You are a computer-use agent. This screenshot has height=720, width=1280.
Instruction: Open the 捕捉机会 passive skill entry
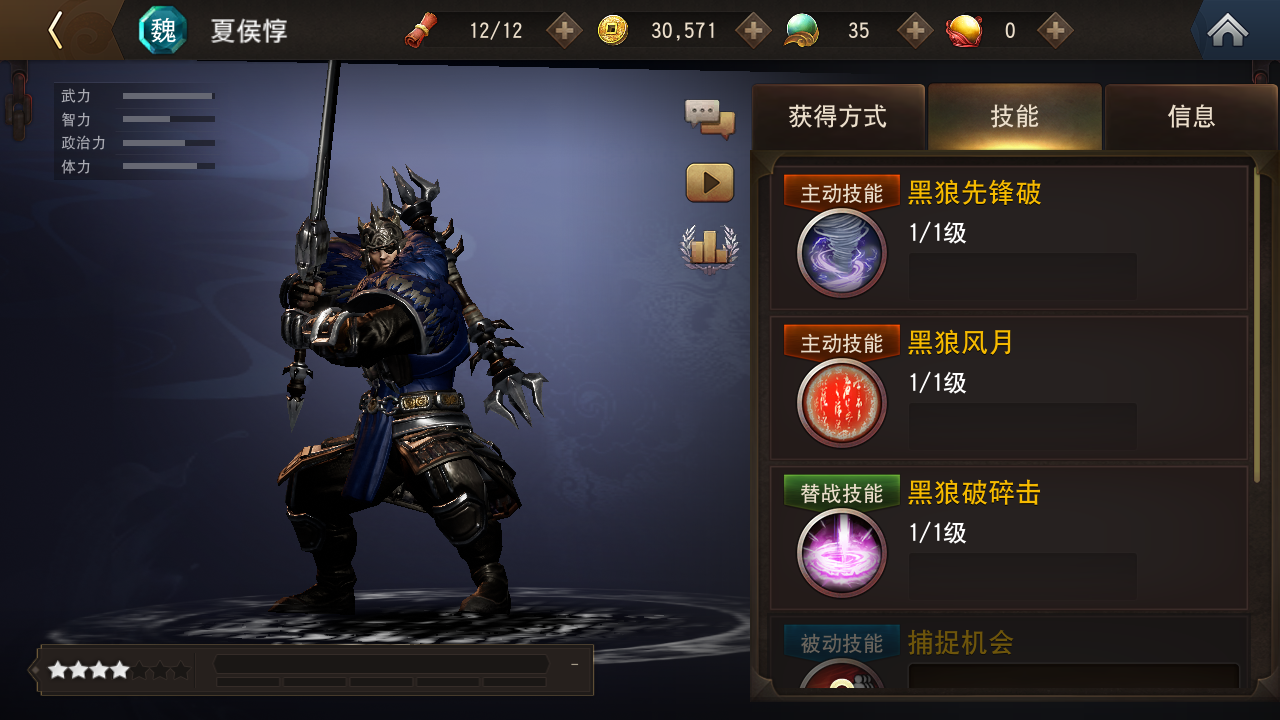click(x=1010, y=656)
